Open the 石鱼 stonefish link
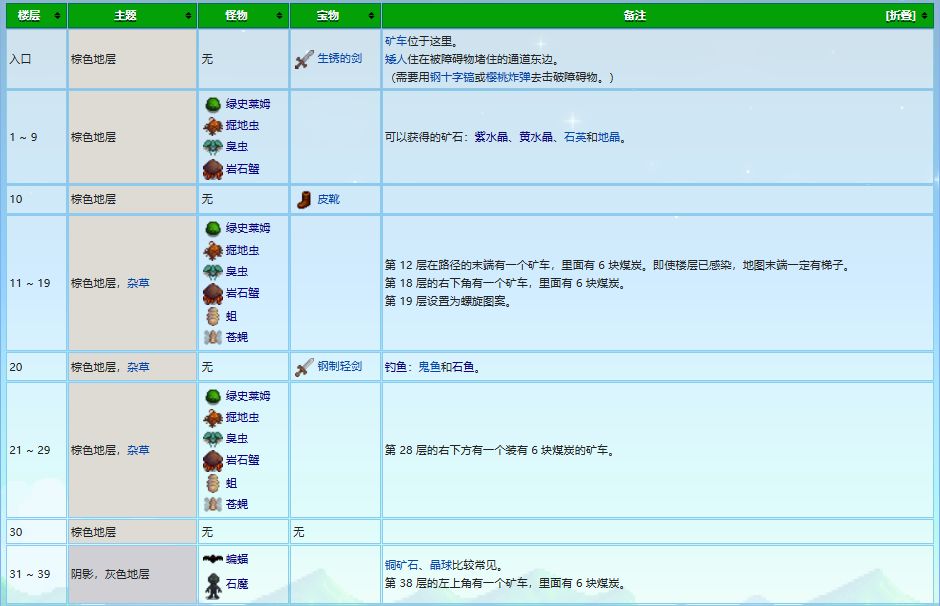 coord(463,367)
